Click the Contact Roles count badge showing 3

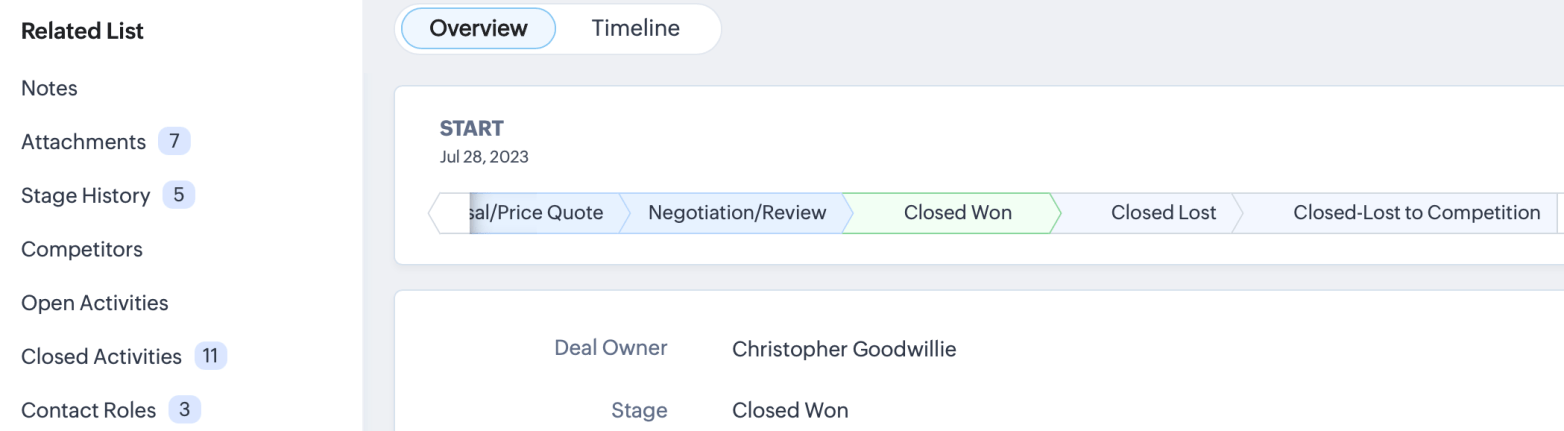coord(184,409)
